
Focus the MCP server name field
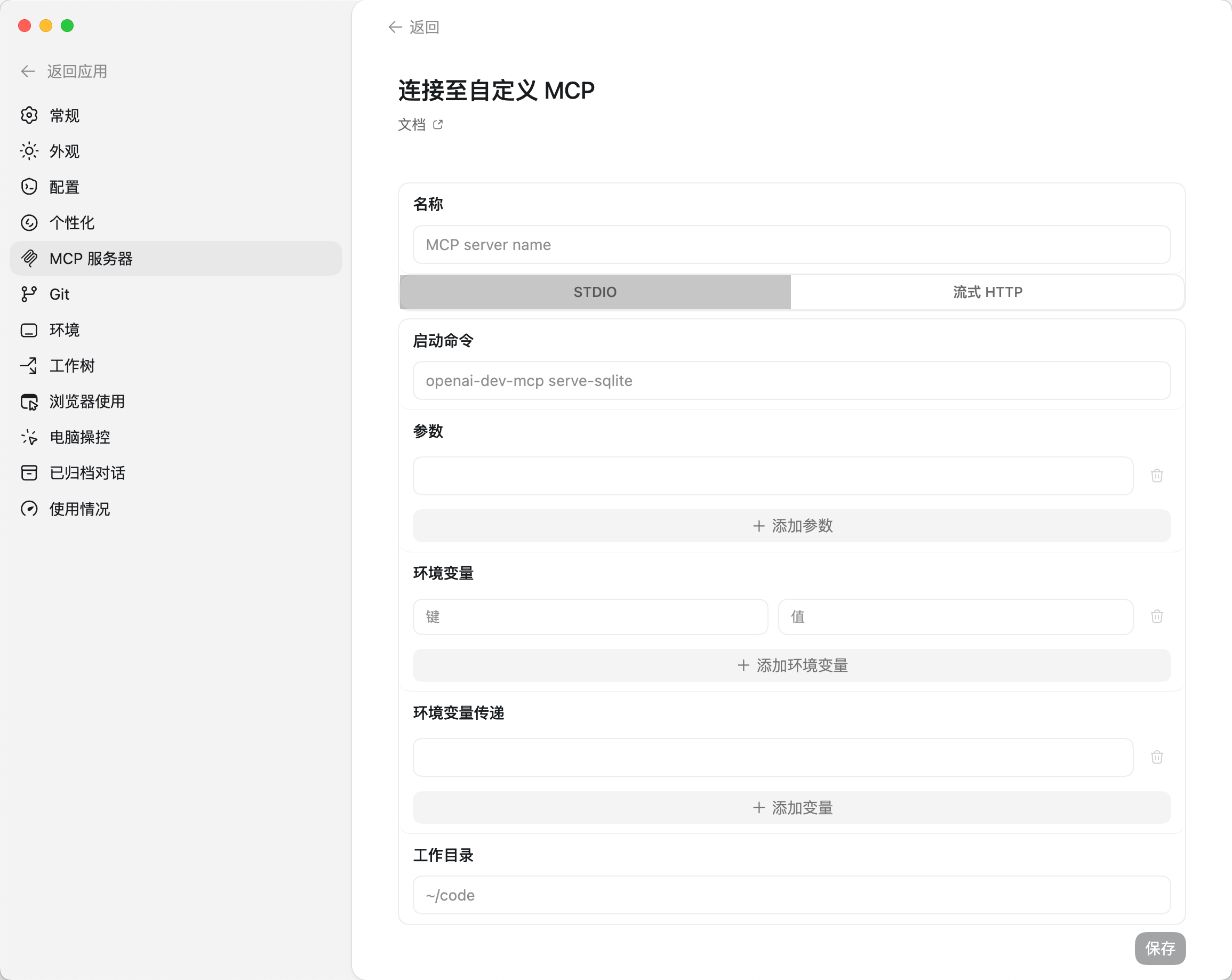[x=791, y=245]
